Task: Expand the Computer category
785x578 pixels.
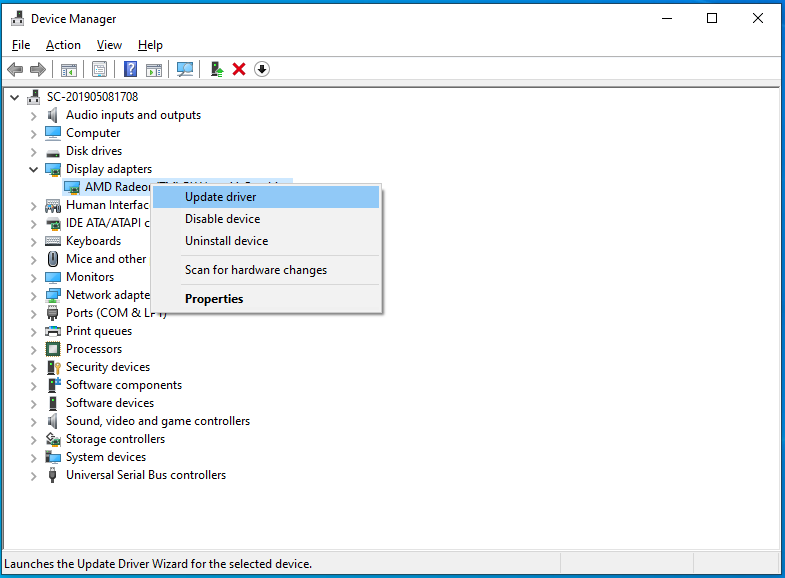Action: (x=34, y=134)
